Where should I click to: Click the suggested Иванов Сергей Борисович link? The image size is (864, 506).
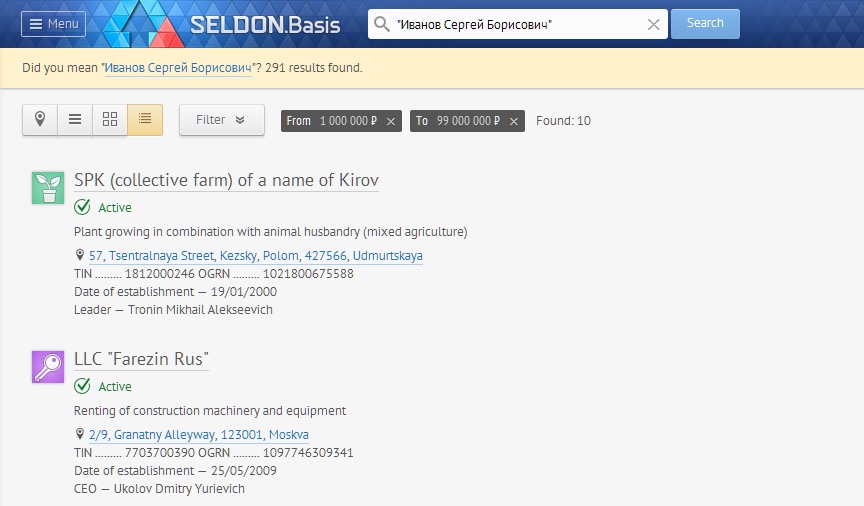[x=178, y=68]
